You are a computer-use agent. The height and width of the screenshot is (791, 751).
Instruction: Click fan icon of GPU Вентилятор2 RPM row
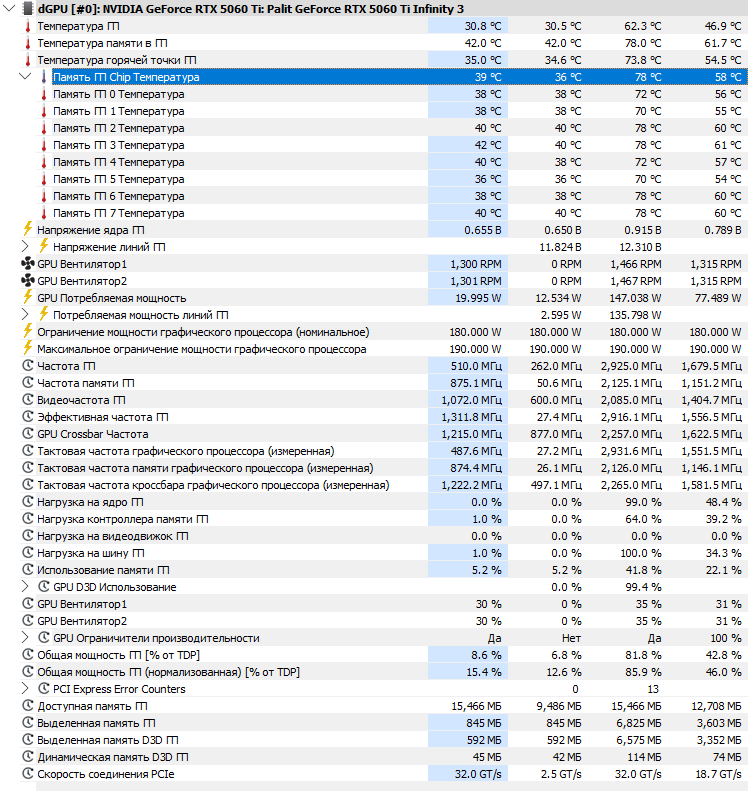pyautogui.click(x=28, y=280)
